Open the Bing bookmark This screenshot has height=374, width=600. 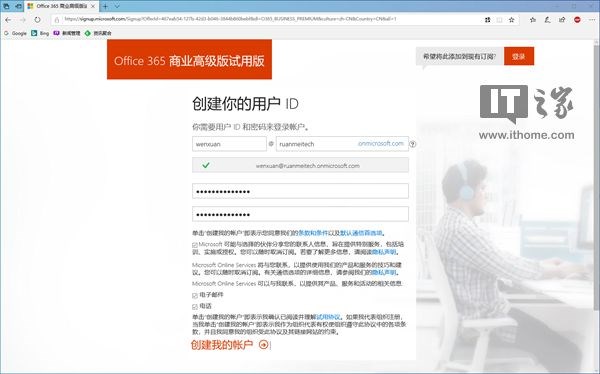[x=40, y=33]
